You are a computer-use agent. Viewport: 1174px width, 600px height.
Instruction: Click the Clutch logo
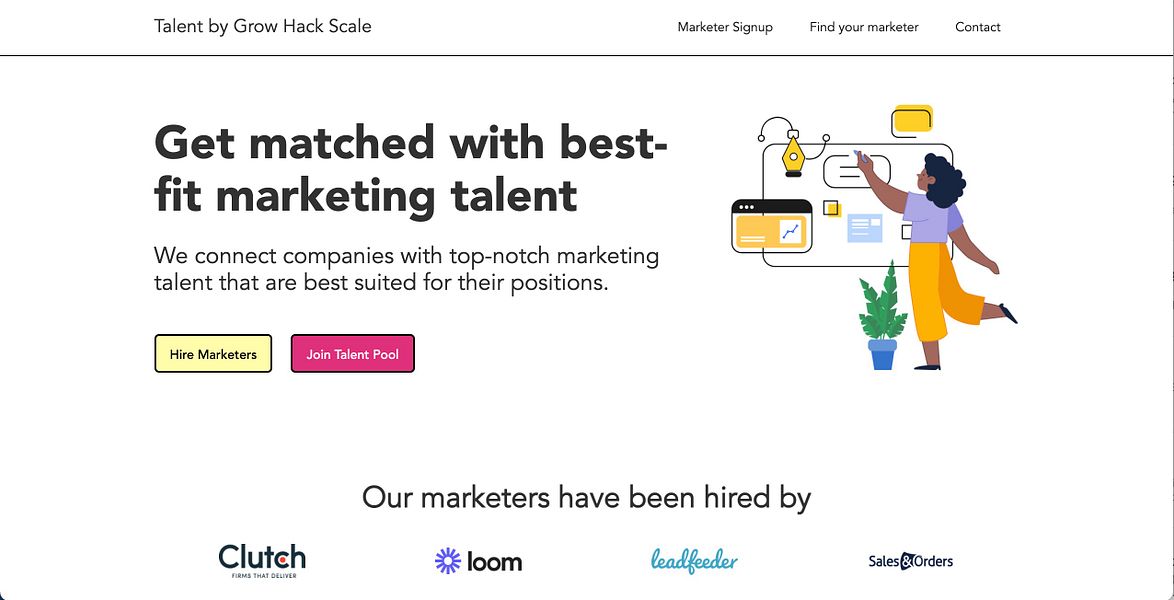click(261, 559)
